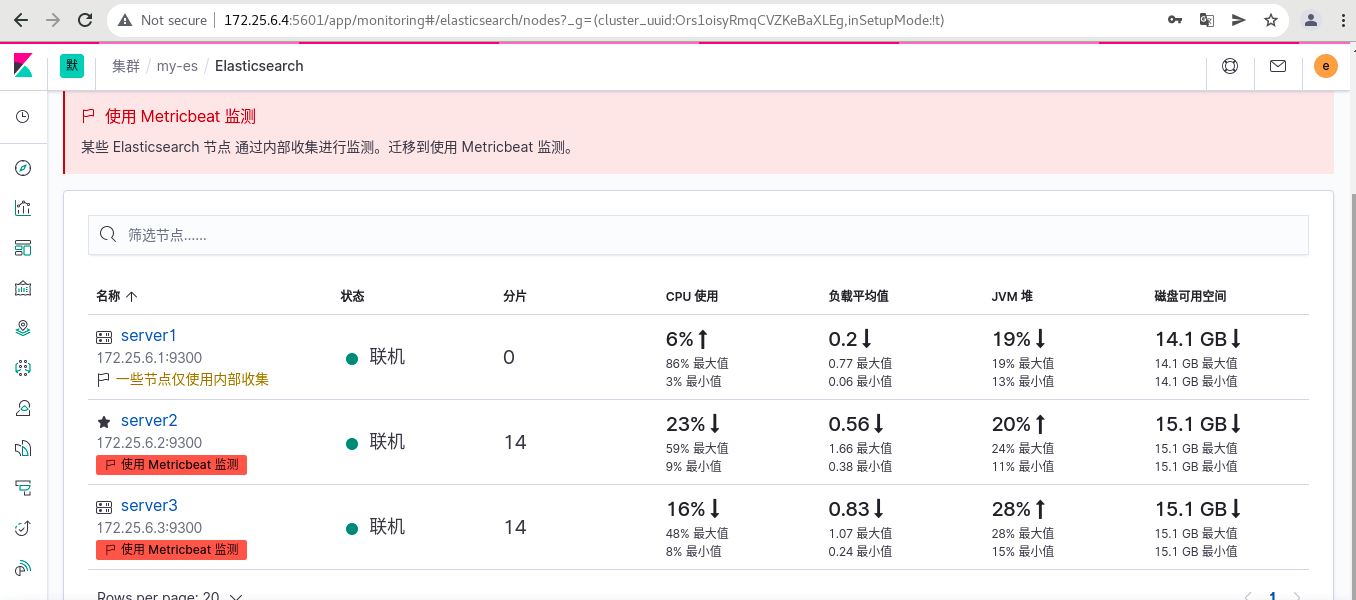
Task: Click 使用 Metricbeat 监测 callout title
Action: click(x=180, y=117)
